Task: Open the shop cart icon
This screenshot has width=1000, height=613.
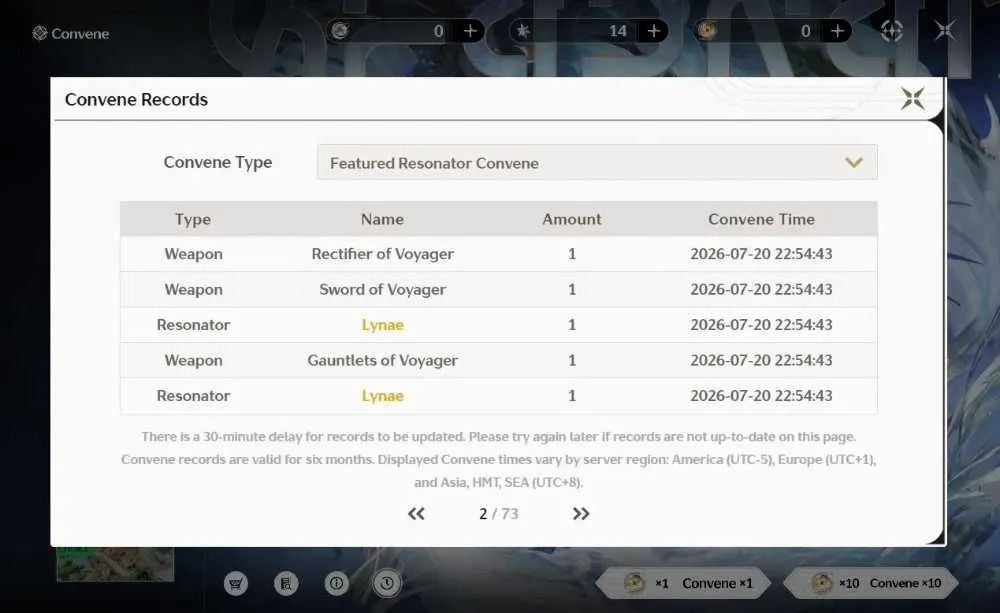Action: click(236, 583)
